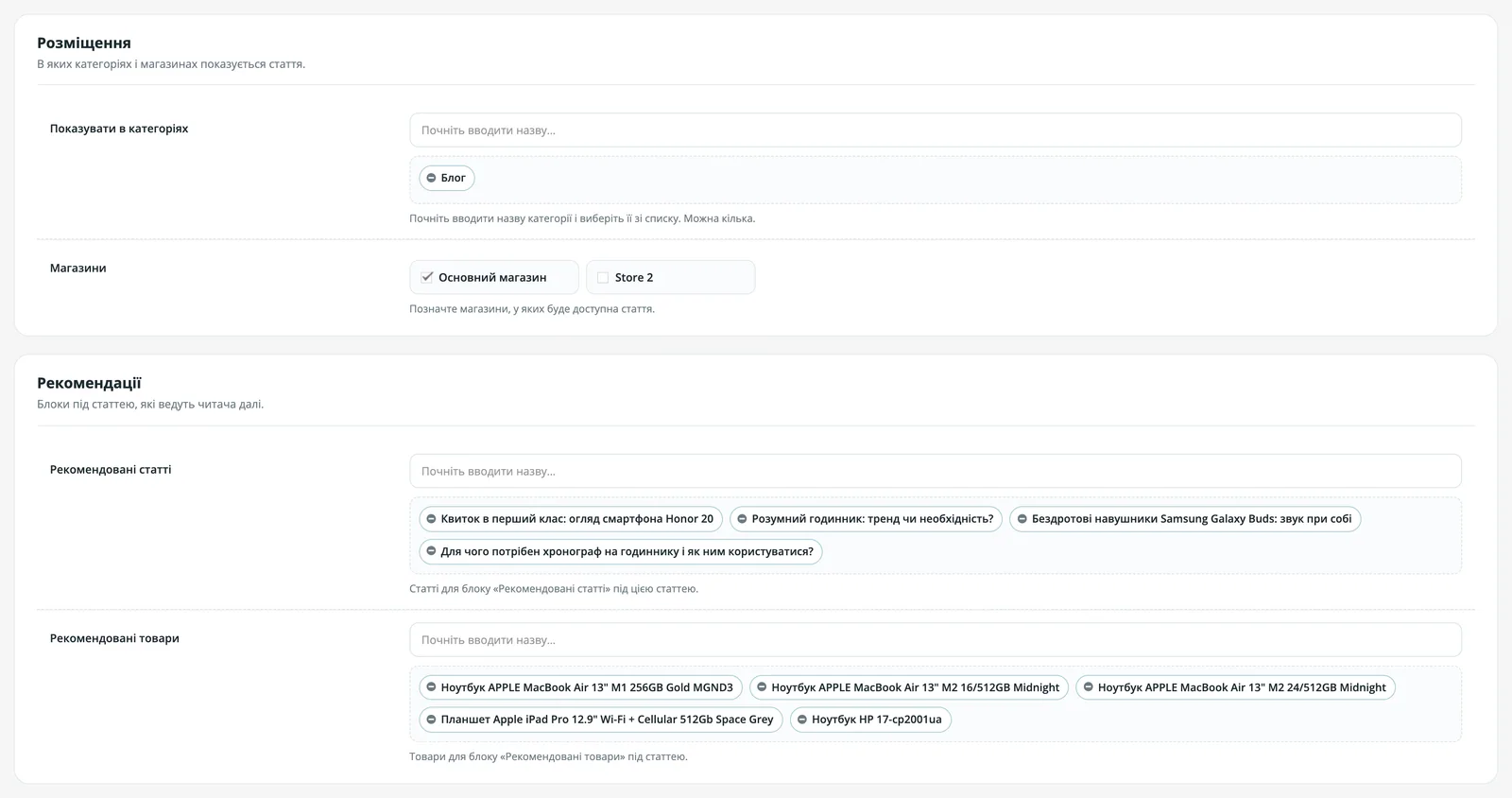Select the Розміщення section heading

click(84, 43)
